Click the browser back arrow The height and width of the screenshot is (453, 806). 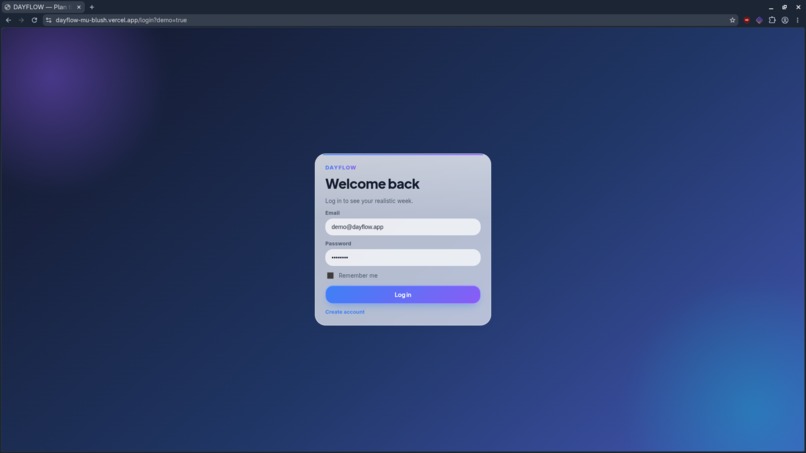coord(8,20)
